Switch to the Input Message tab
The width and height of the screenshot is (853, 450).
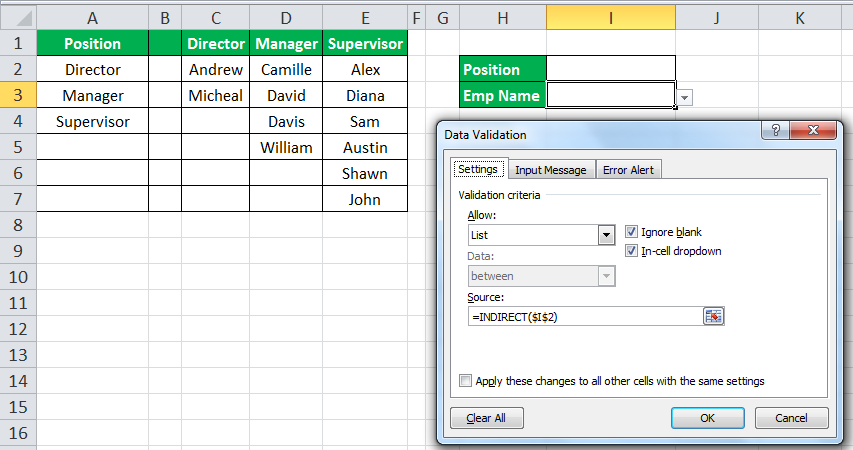551,170
